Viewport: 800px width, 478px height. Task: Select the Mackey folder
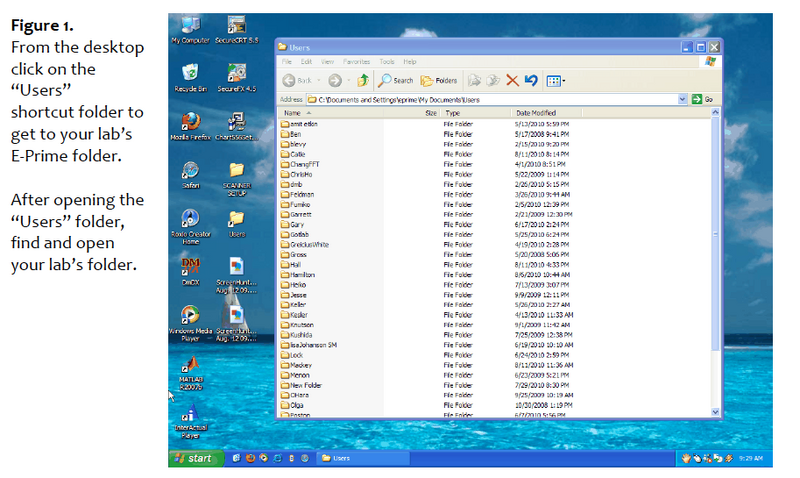296,365
